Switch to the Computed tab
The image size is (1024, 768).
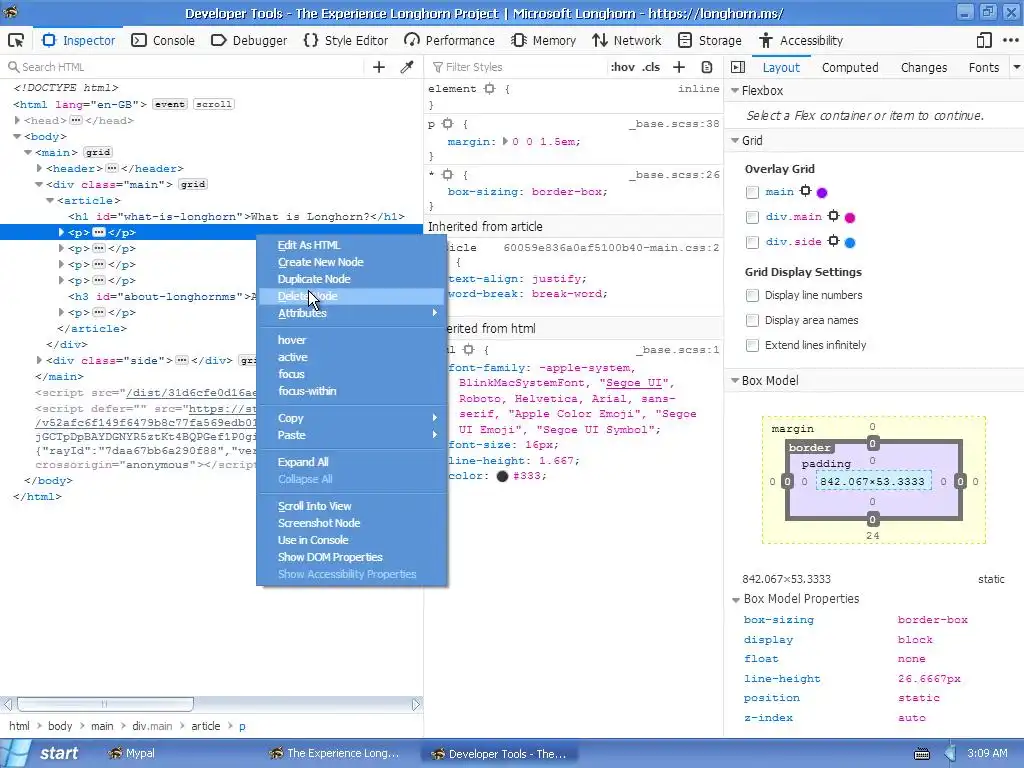[x=850, y=67]
